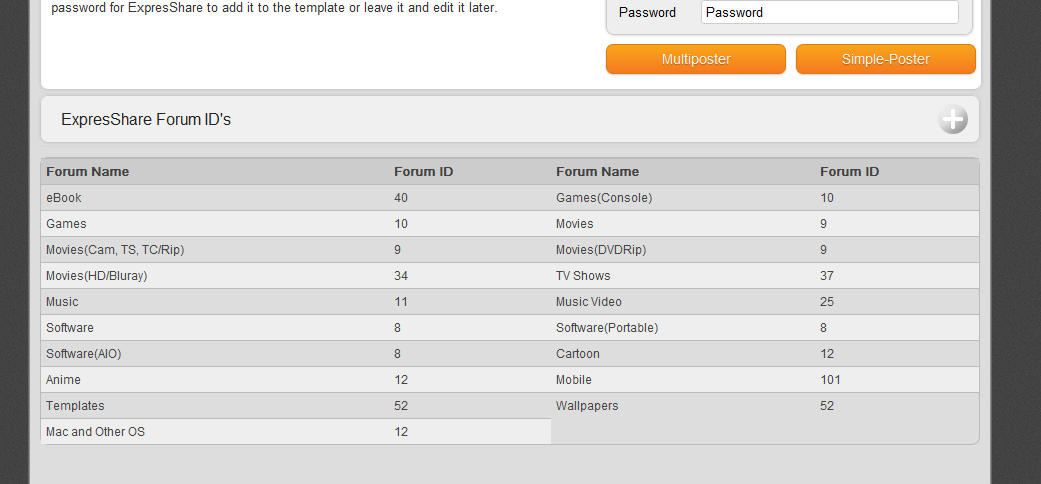Click the Music Video forum row

tap(588, 302)
